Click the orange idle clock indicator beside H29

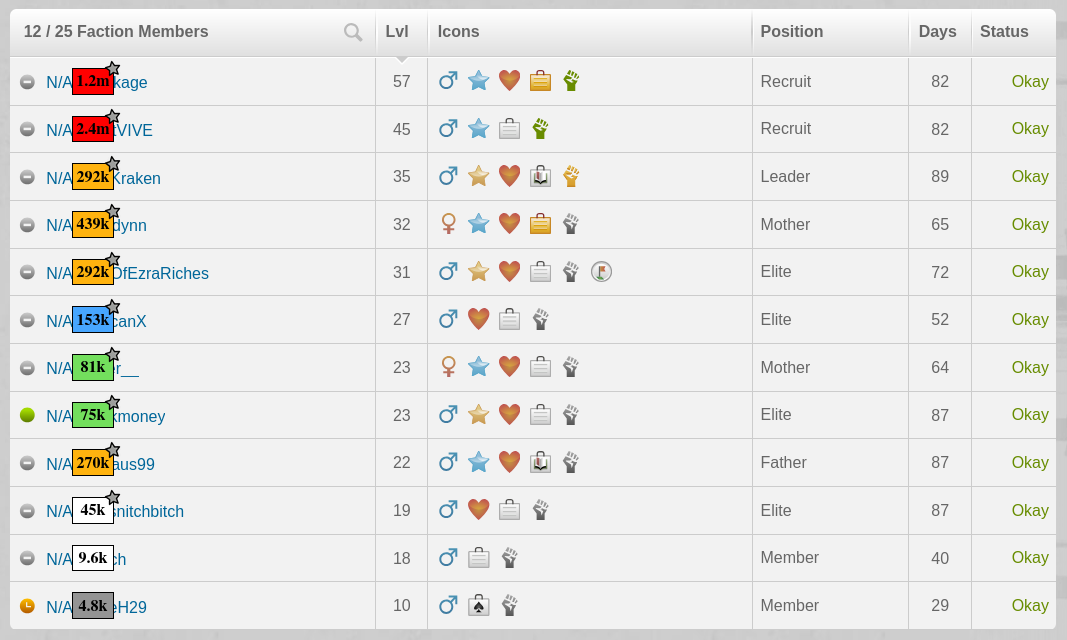(x=27, y=605)
